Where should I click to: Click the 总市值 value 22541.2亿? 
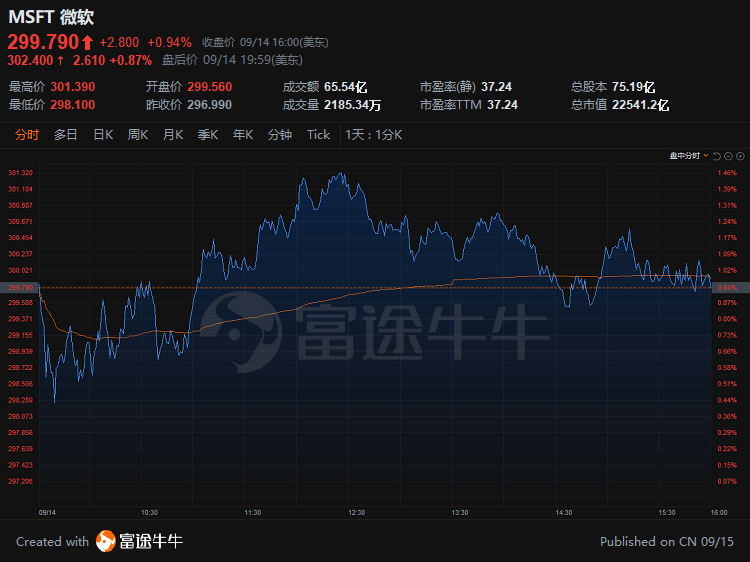tap(640, 104)
